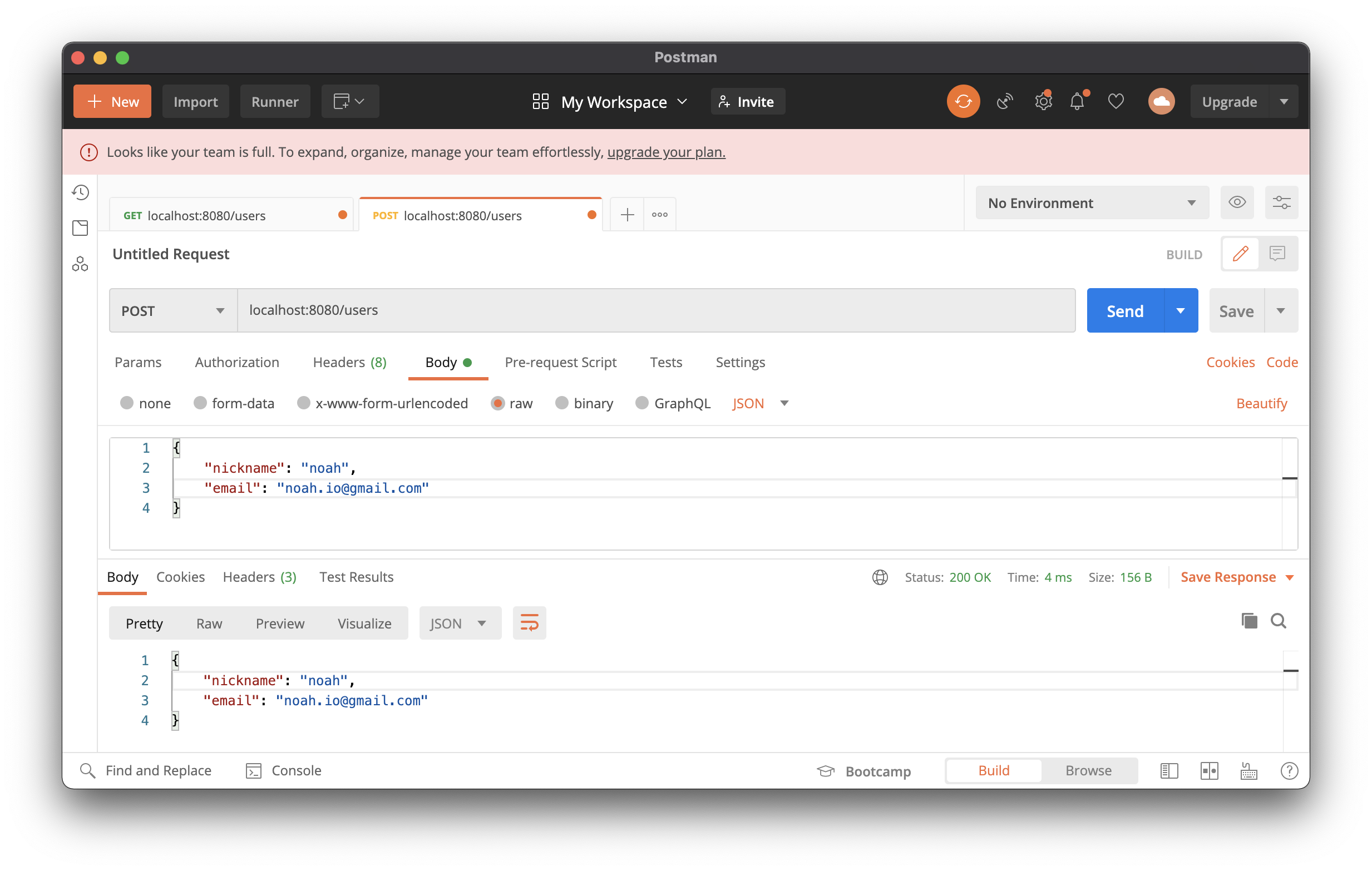Open the request comments icon

click(x=1277, y=254)
